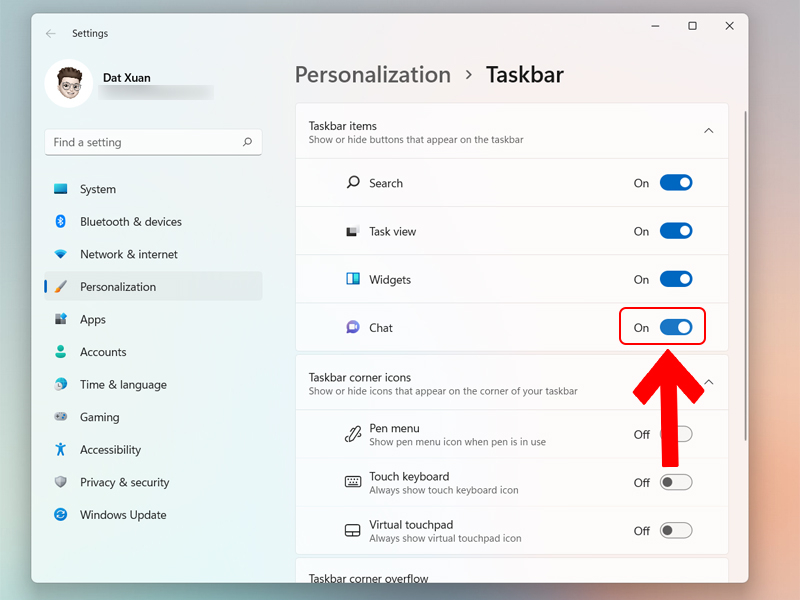800x600 pixels.
Task: Open Bluetooth & devices category
Action: [153, 221]
